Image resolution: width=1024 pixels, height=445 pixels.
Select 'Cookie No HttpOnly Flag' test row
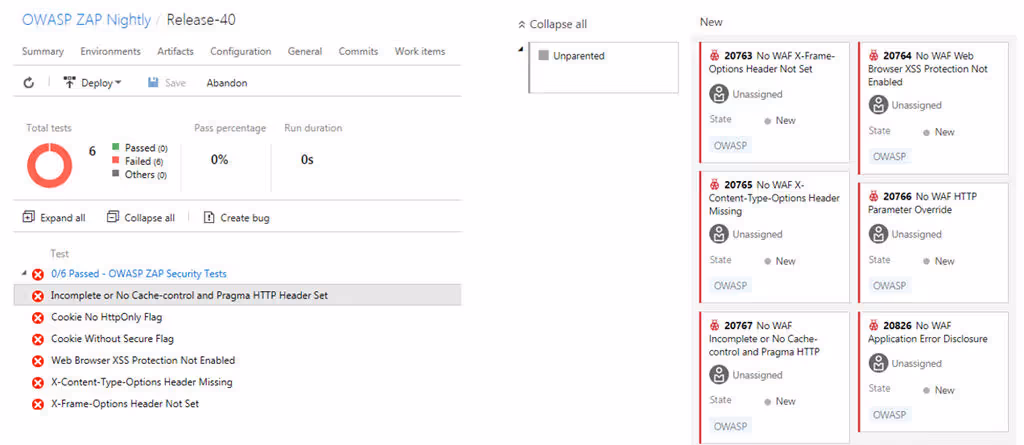point(237,317)
